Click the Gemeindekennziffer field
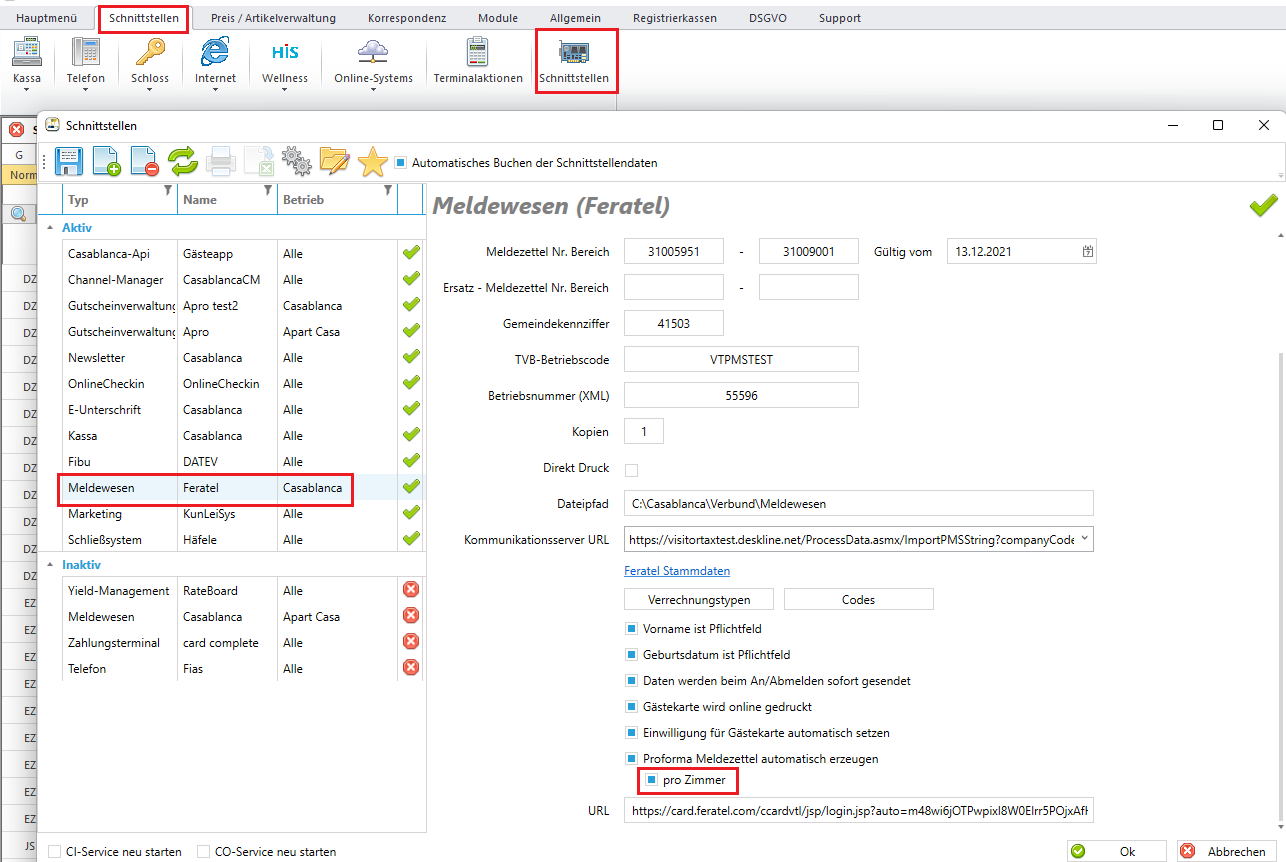 (x=674, y=323)
